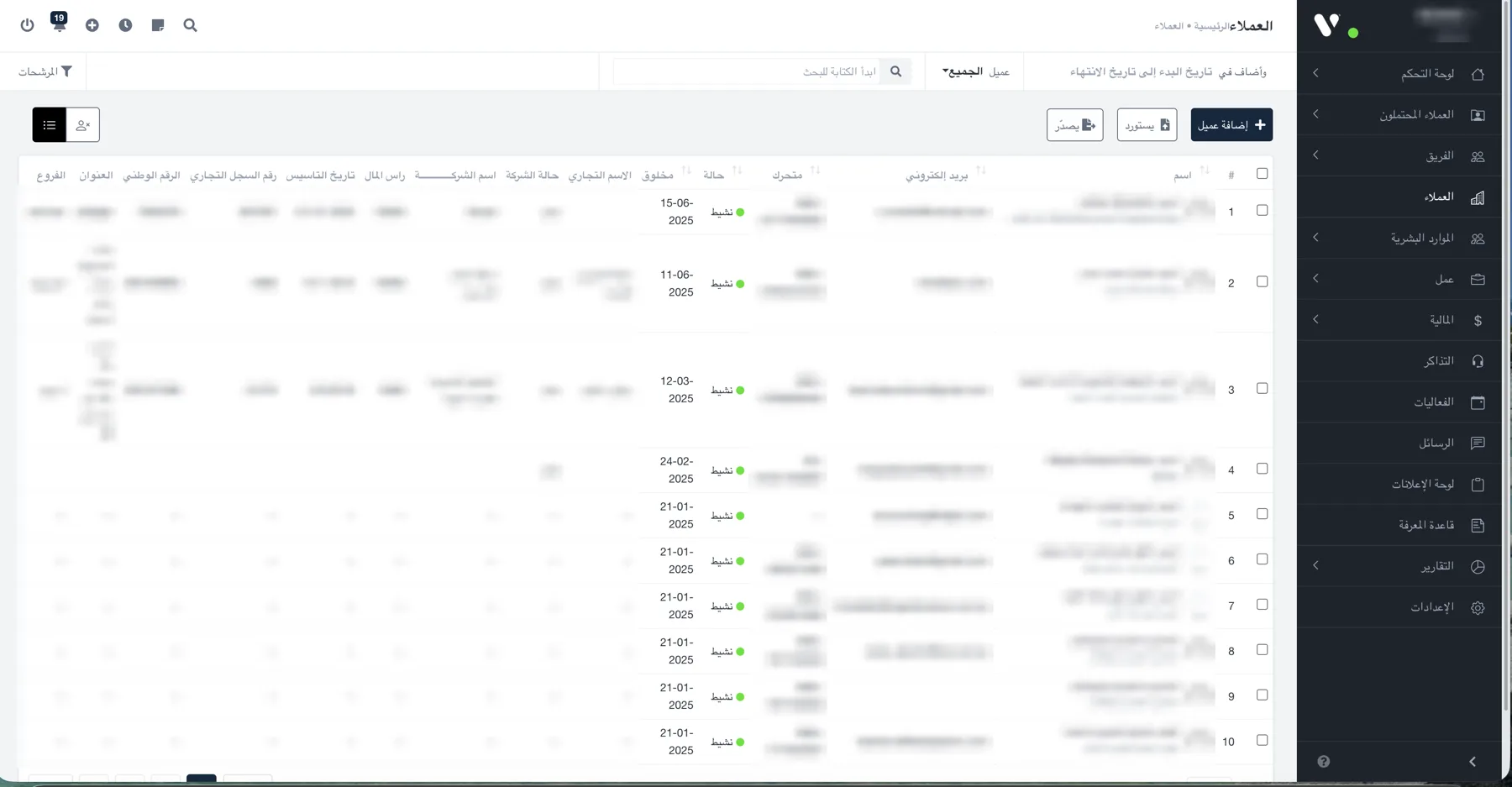Viewport: 1512px width, 787px height.
Task: Sort by the بريد إلكتروني column arrows
Action: coord(980,171)
